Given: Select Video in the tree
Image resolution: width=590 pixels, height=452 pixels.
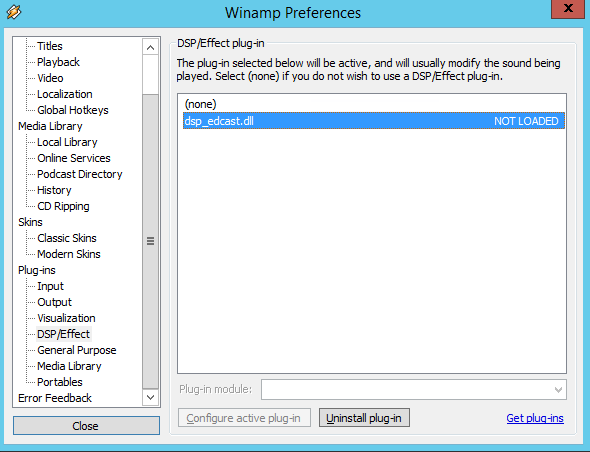Looking at the screenshot, I should click(50, 78).
